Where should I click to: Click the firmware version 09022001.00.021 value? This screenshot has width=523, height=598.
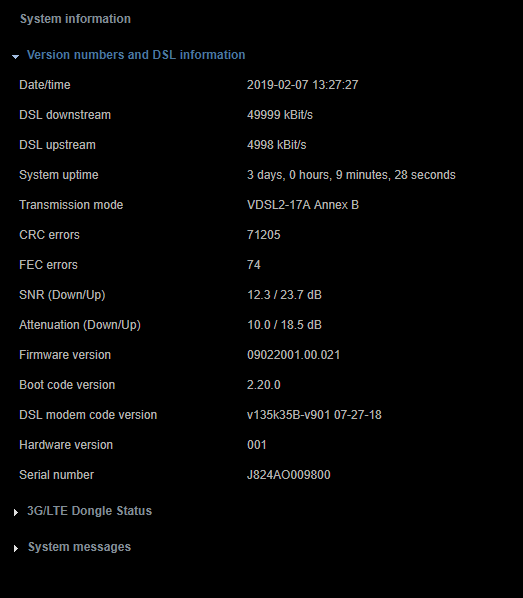click(x=293, y=355)
